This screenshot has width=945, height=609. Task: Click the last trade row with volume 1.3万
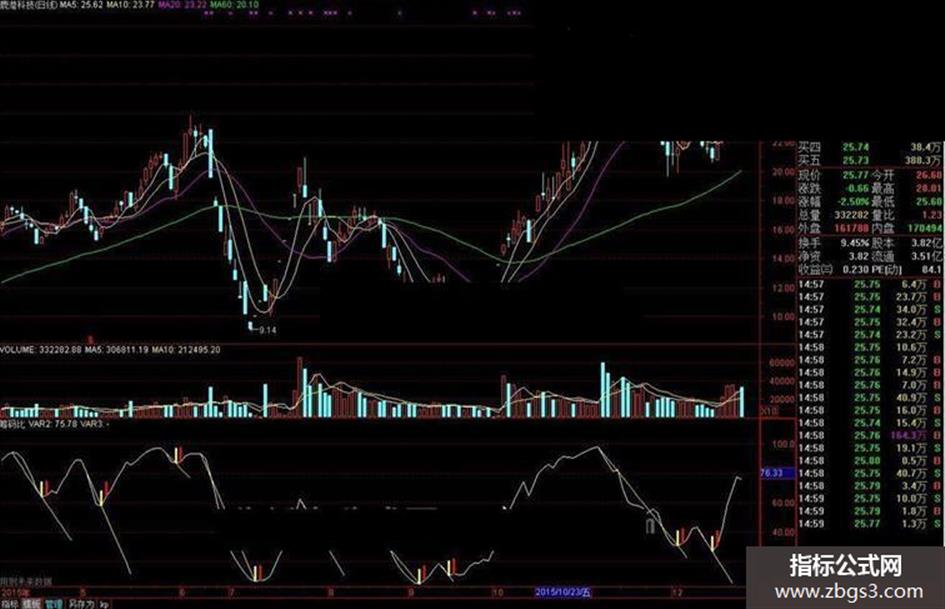coord(869,523)
